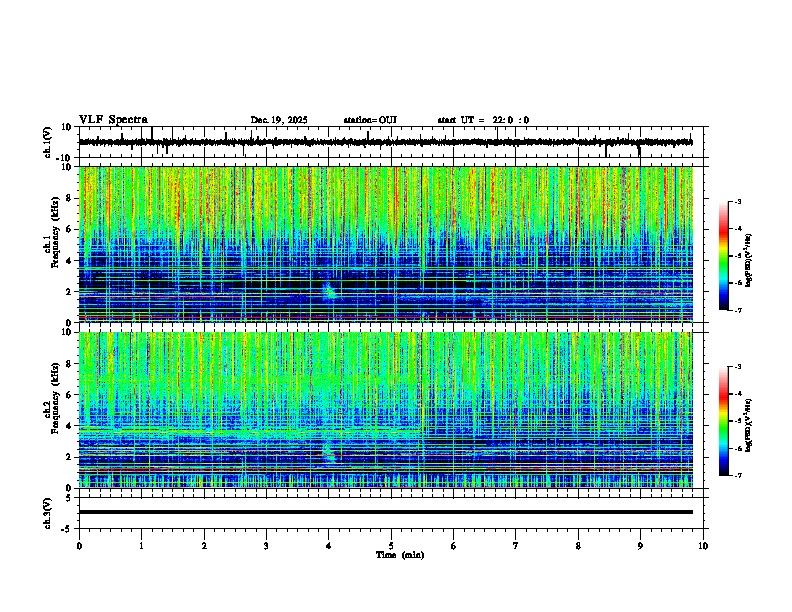Click time axis tick label 1
This screenshot has height=612, width=792.
141,546
